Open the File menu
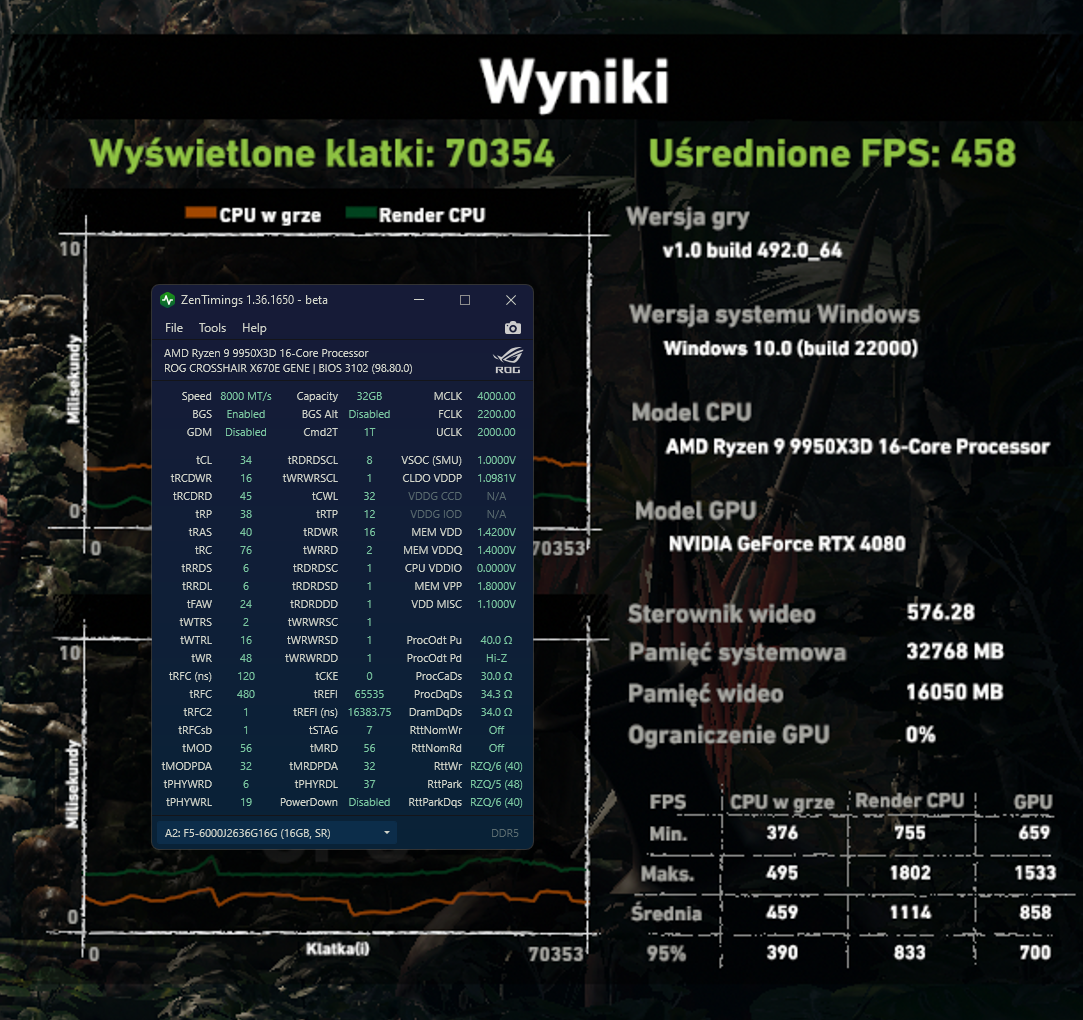 coord(174,328)
